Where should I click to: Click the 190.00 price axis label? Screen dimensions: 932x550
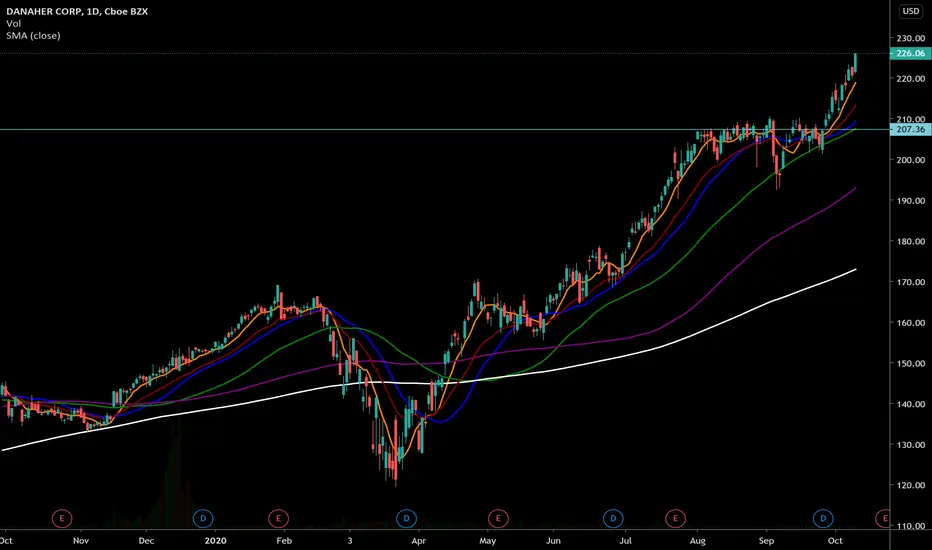pos(911,201)
